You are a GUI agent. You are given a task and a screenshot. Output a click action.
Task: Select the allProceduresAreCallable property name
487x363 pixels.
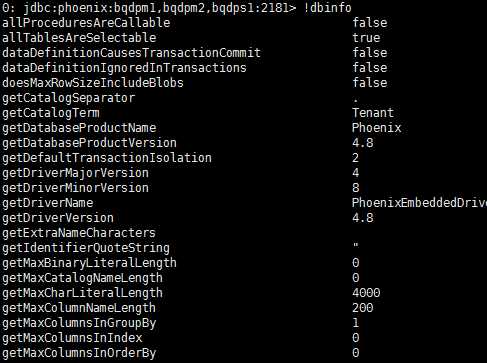(x=86, y=23)
